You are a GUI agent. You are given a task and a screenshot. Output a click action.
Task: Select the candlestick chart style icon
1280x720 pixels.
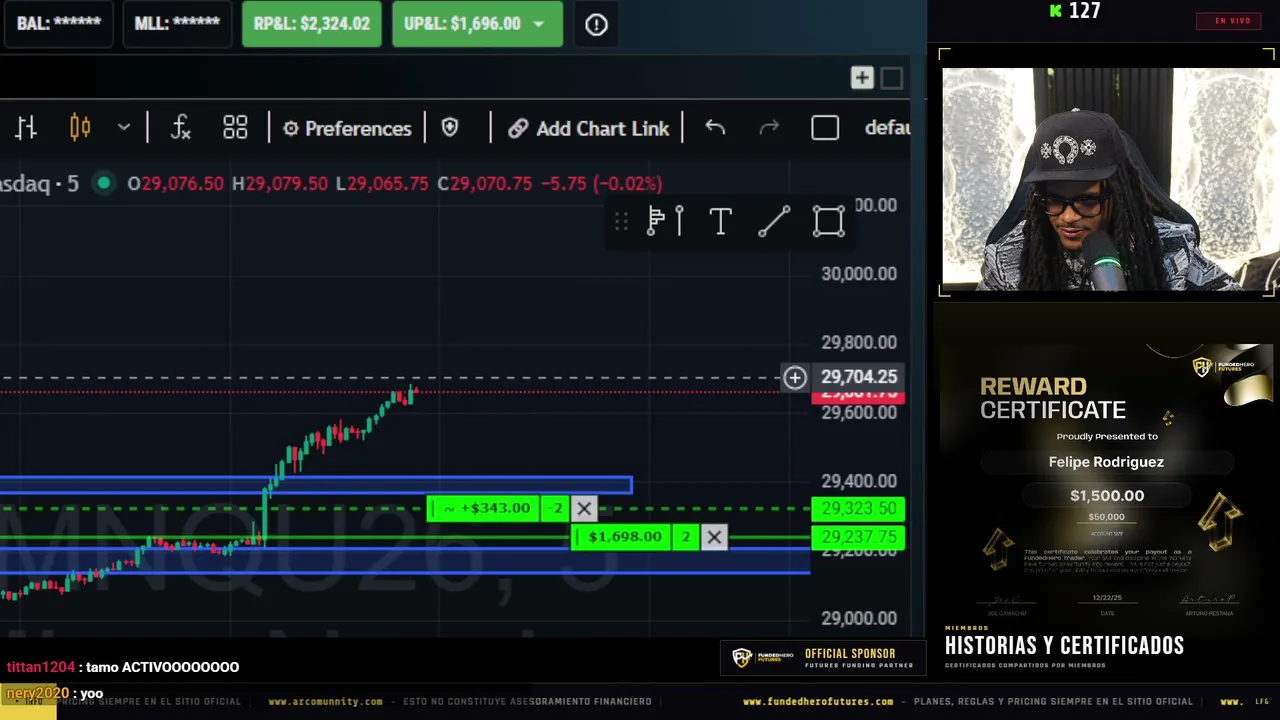pos(80,128)
